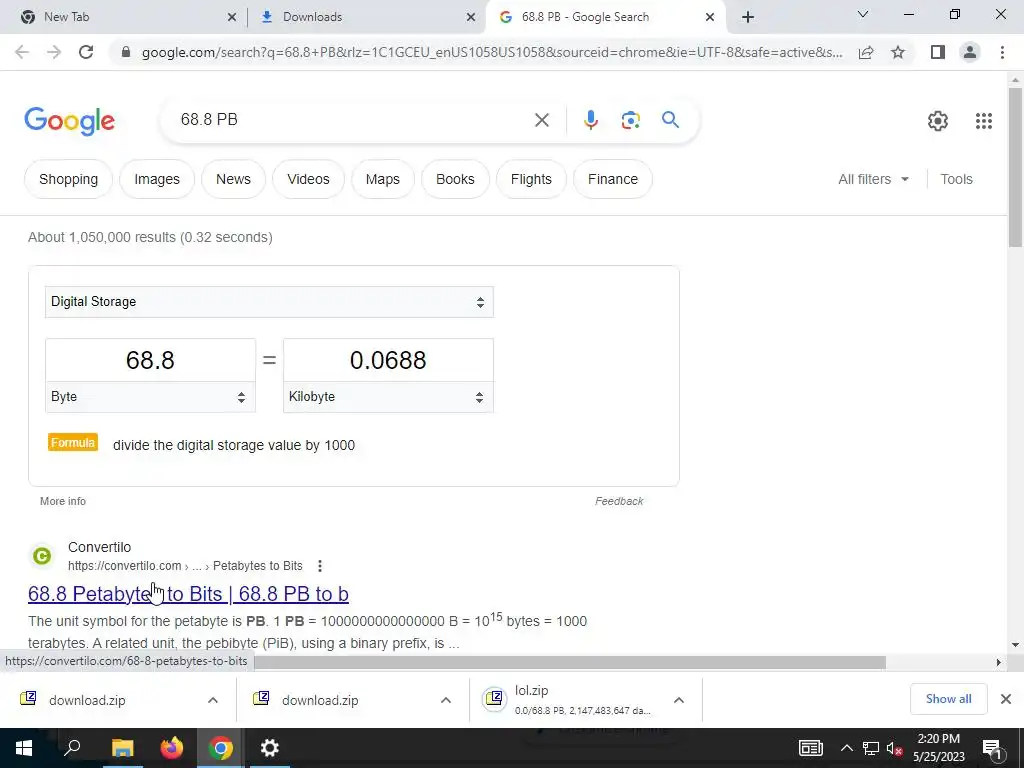Edit the 0.0688 result input field

coord(388,360)
